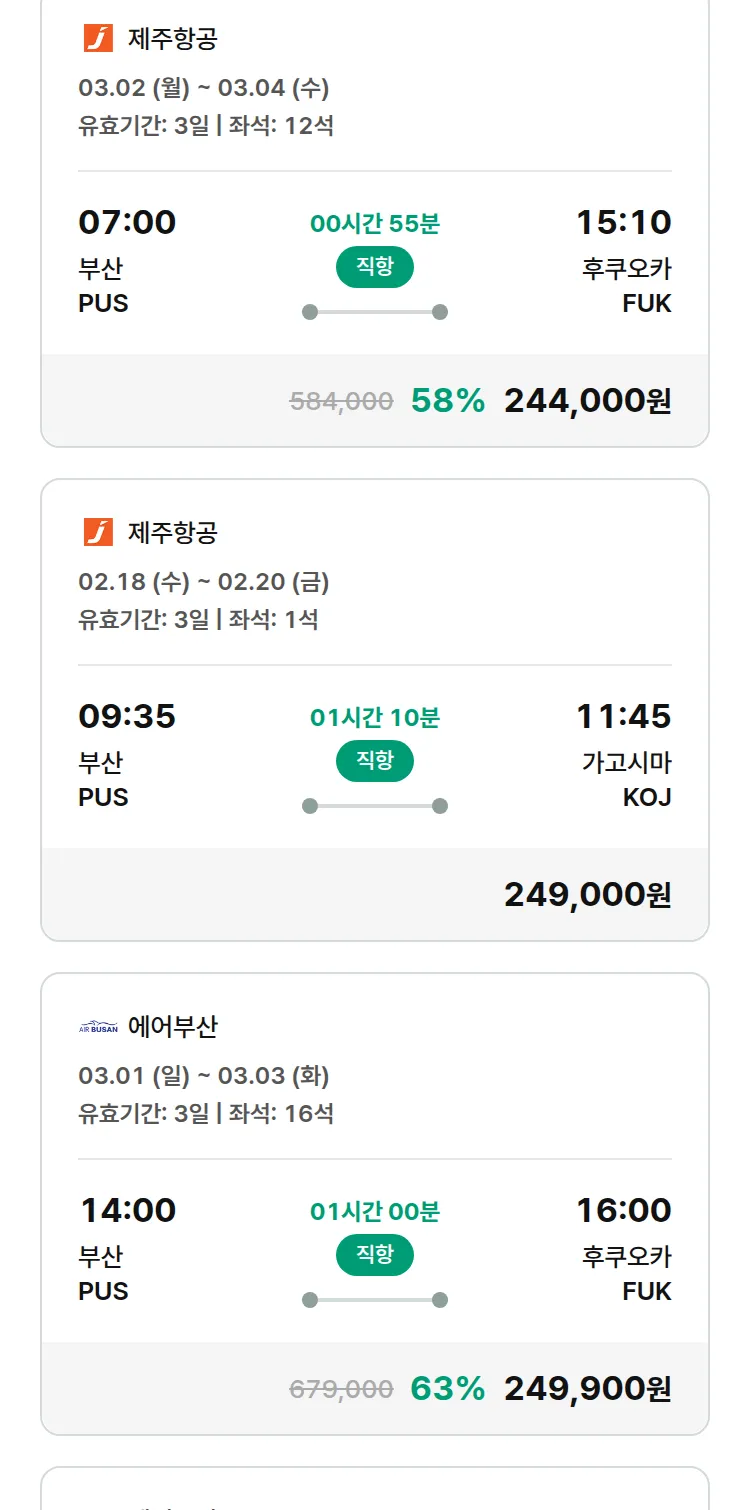Image resolution: width=750 pixels, height=1510 pixels.
Task: Click the Jeju Air logo on the Kagoshima flight
Action: point(98,532)
